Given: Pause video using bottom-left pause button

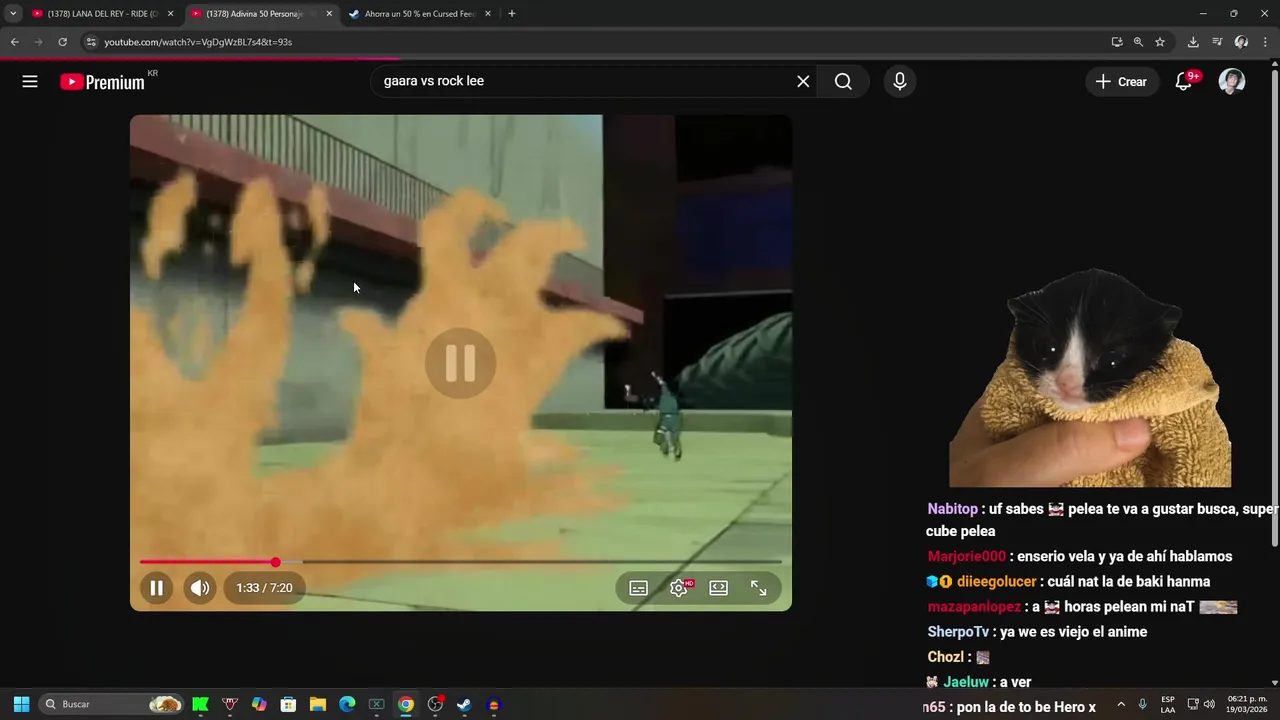Looking at the screenshot, I should point(156,588).
